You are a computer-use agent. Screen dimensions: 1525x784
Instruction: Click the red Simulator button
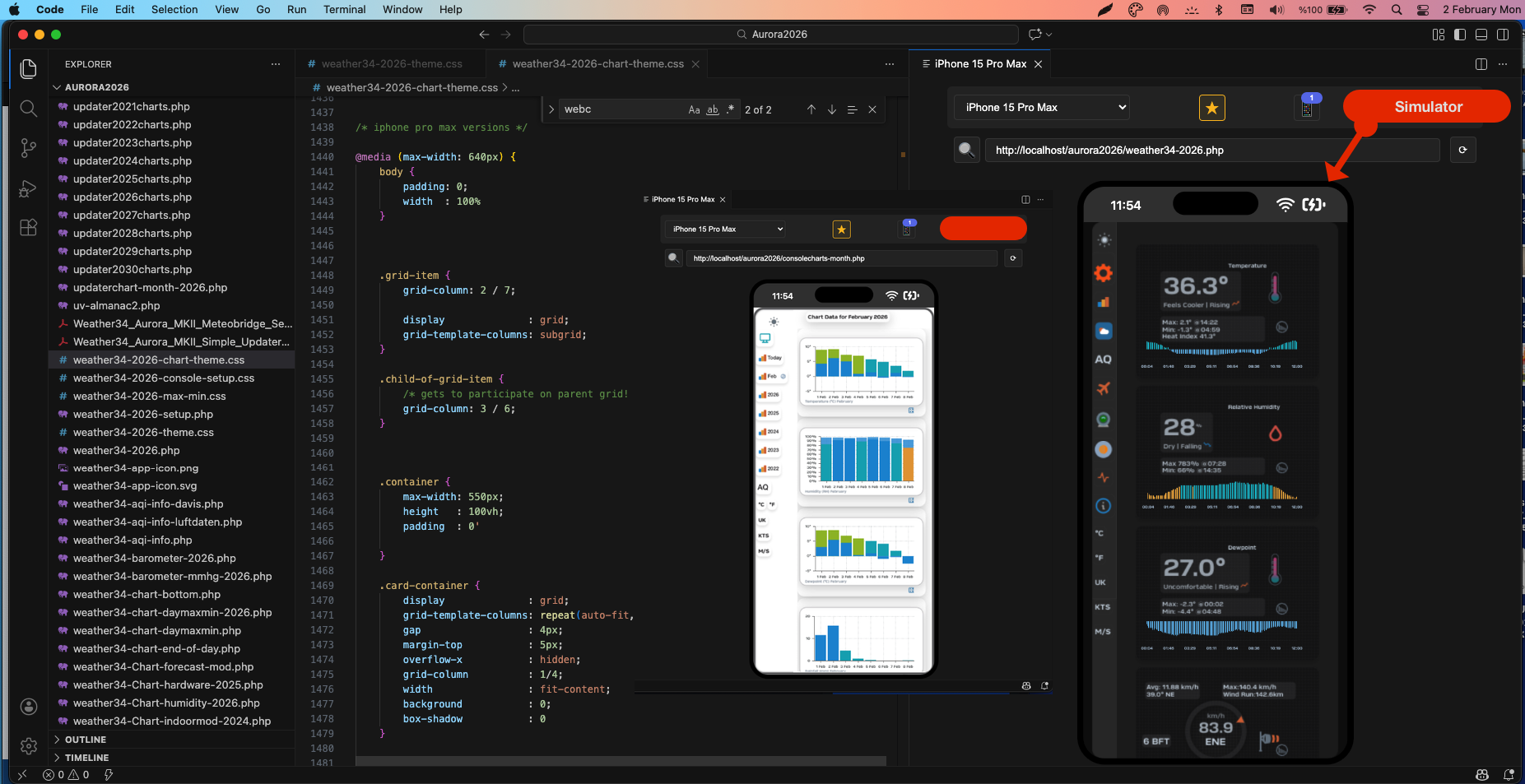point(1427,107)
